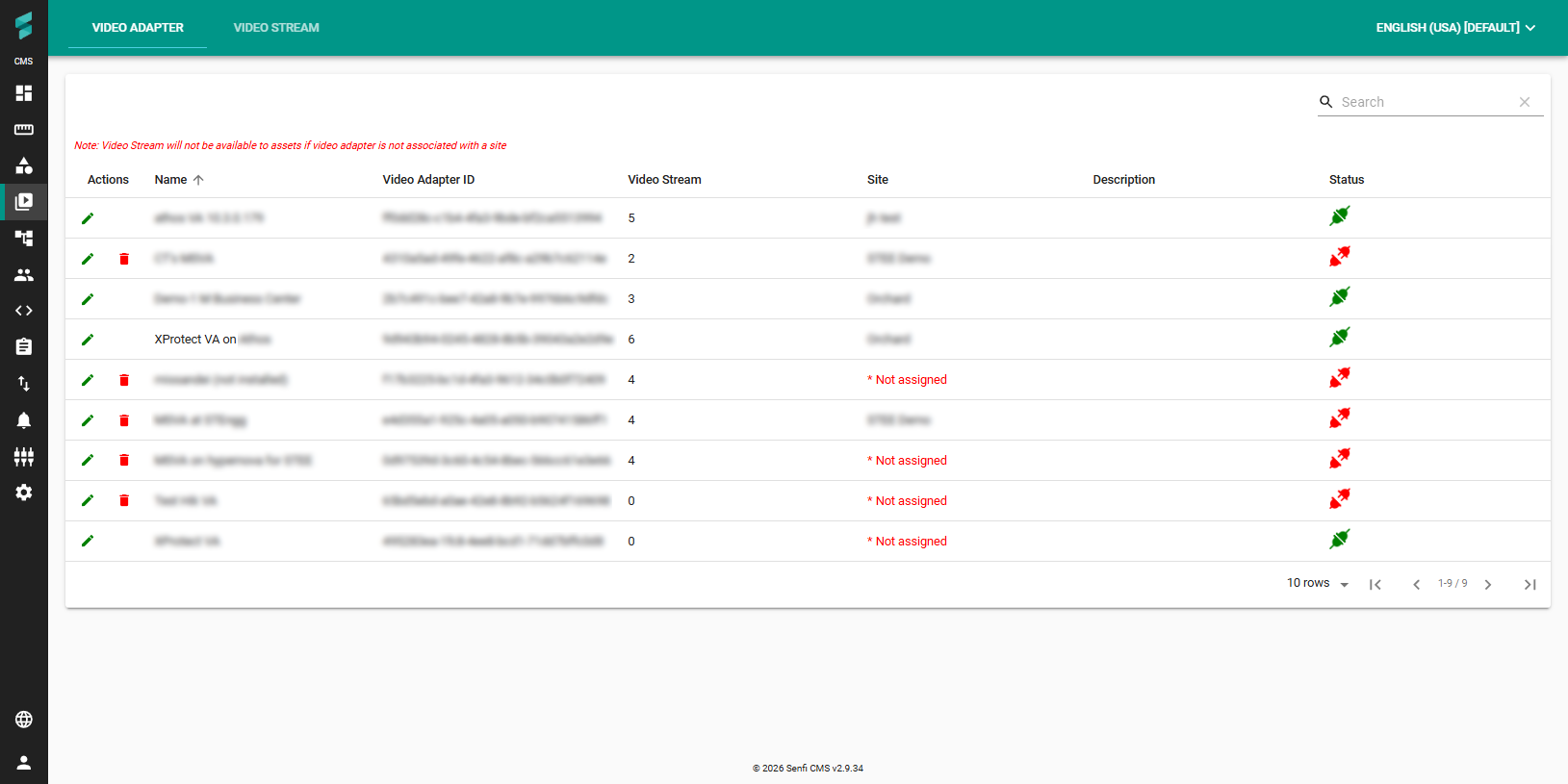The image size is (1568, 784).
Task: Select the Video Adapter tab
Action: click(x=138, y=28)
